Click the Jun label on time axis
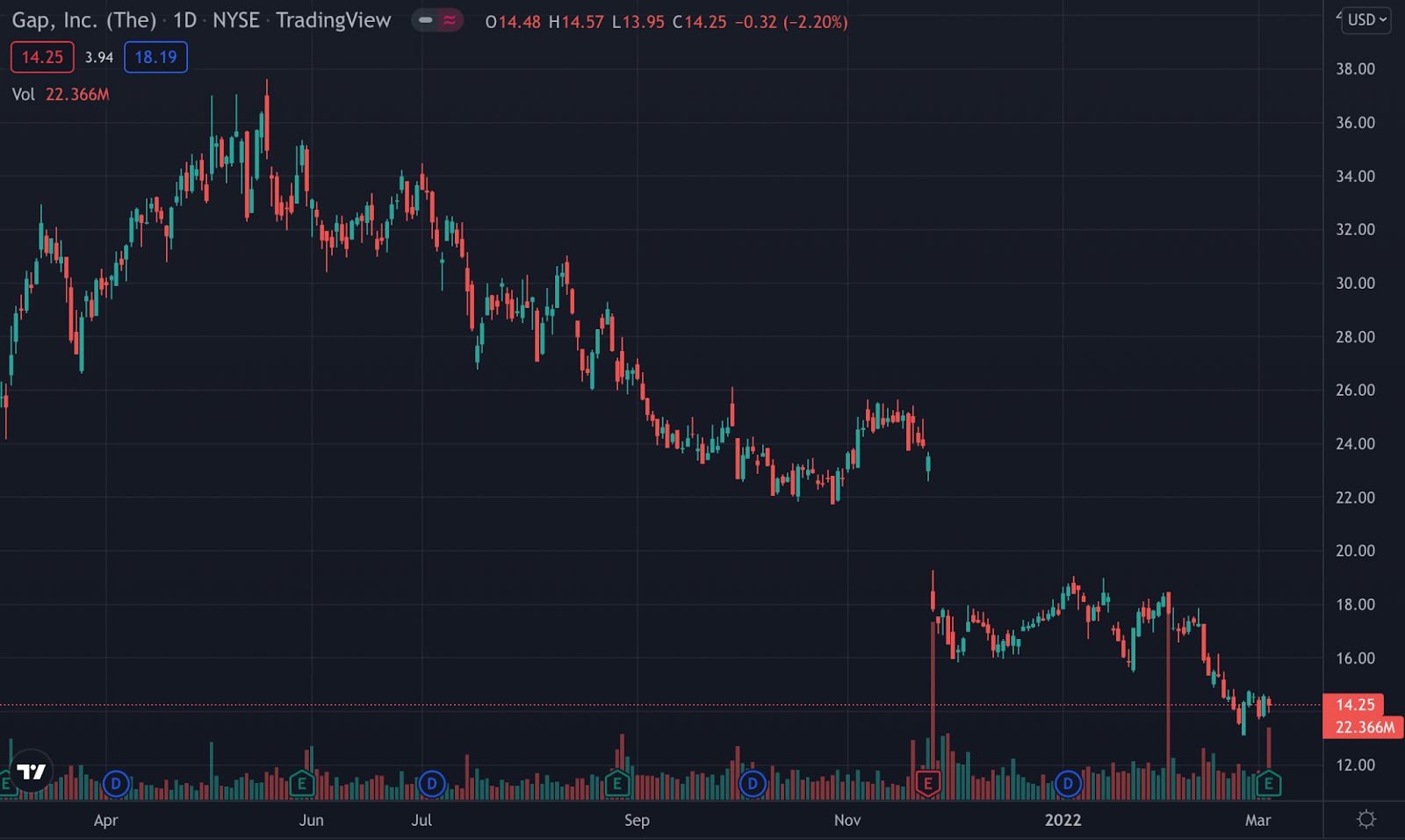Screen dimensions: 1405x840 pyautogui.click(x=311, y=820)
